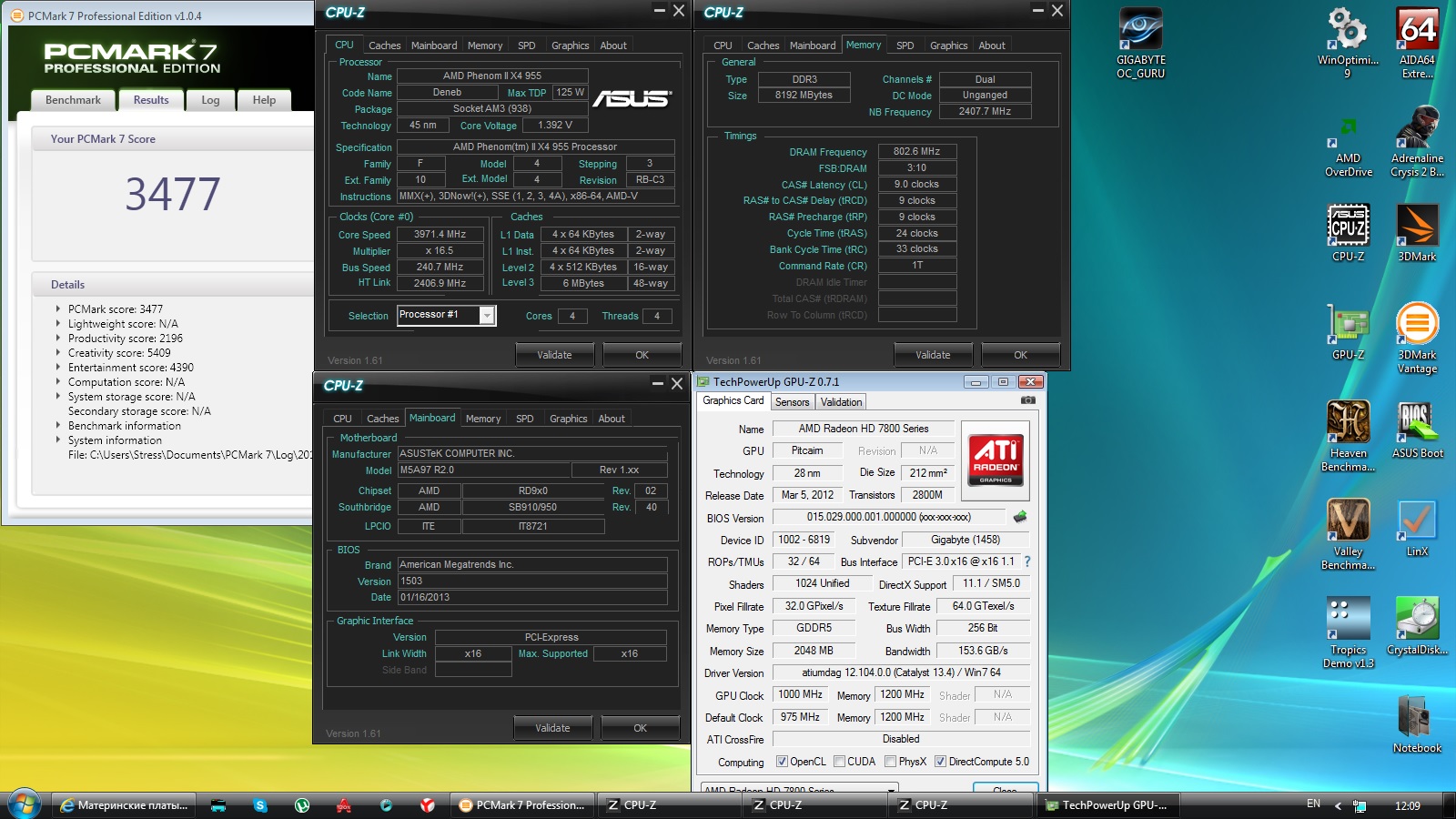Screen dimensions: 1456x819
Task: Expand the System storage score row
Action: click(58, 397)
